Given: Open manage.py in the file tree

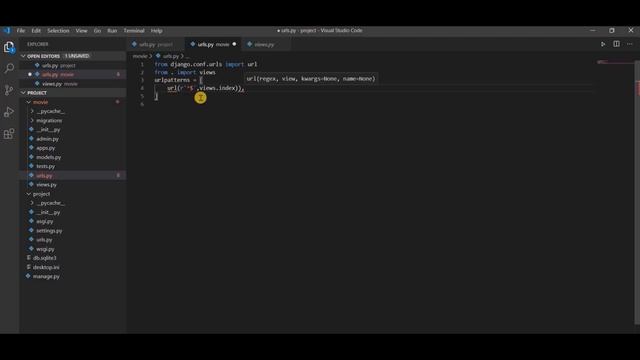Looking at the screenshot, I should 73,276.
